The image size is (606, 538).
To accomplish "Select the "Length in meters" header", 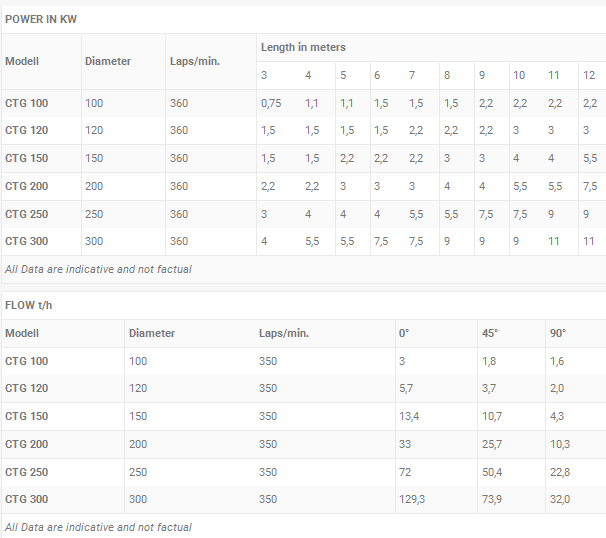I will click(x=303, y=47).
